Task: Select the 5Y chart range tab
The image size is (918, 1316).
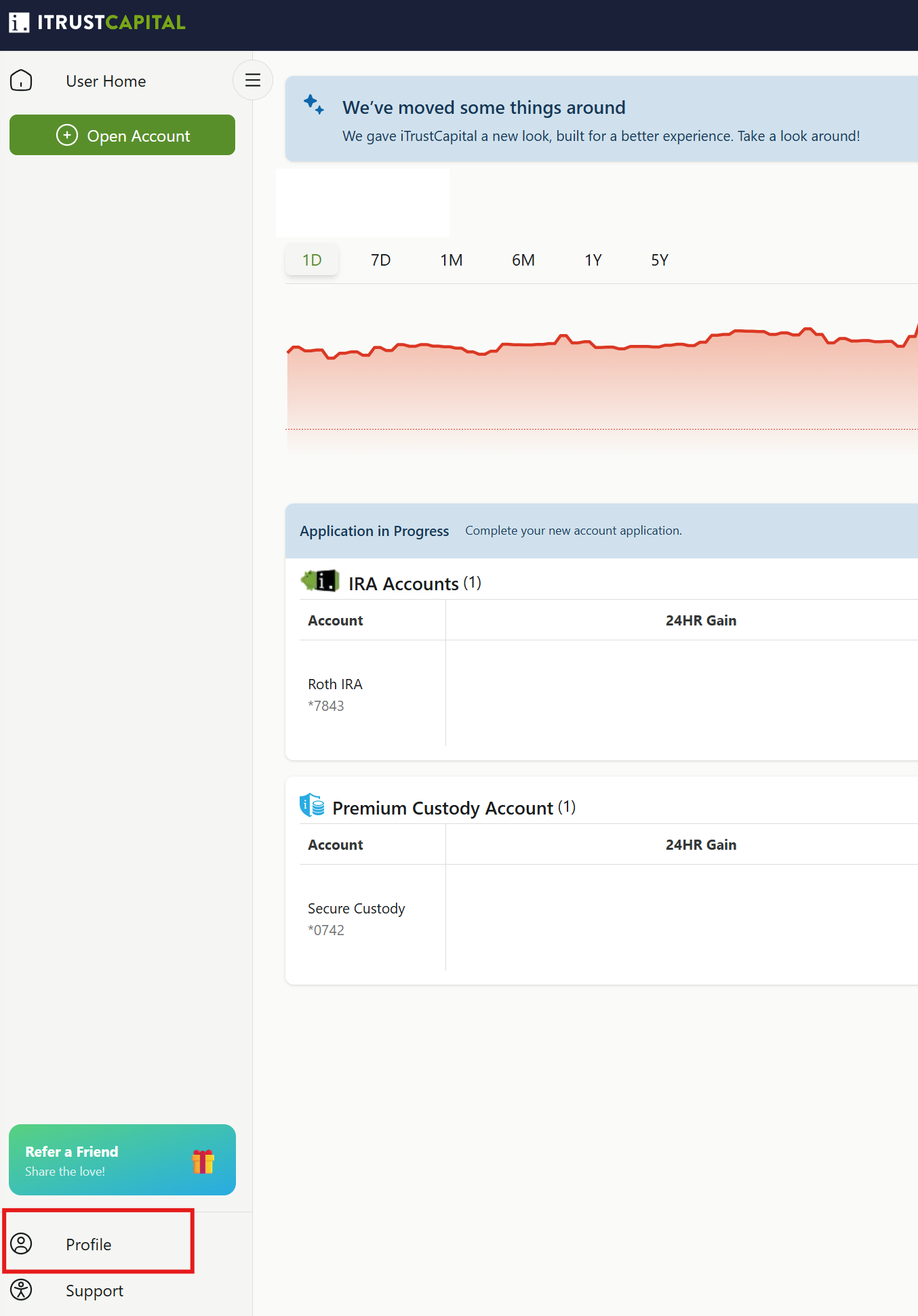Action: (x=660, y=260)
